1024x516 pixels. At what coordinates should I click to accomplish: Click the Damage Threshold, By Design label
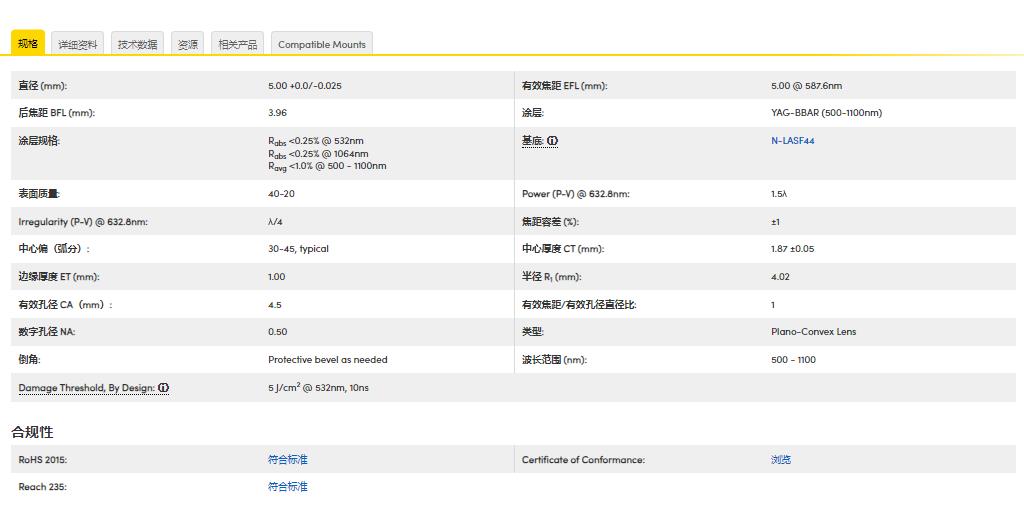(x=86, y=388)
